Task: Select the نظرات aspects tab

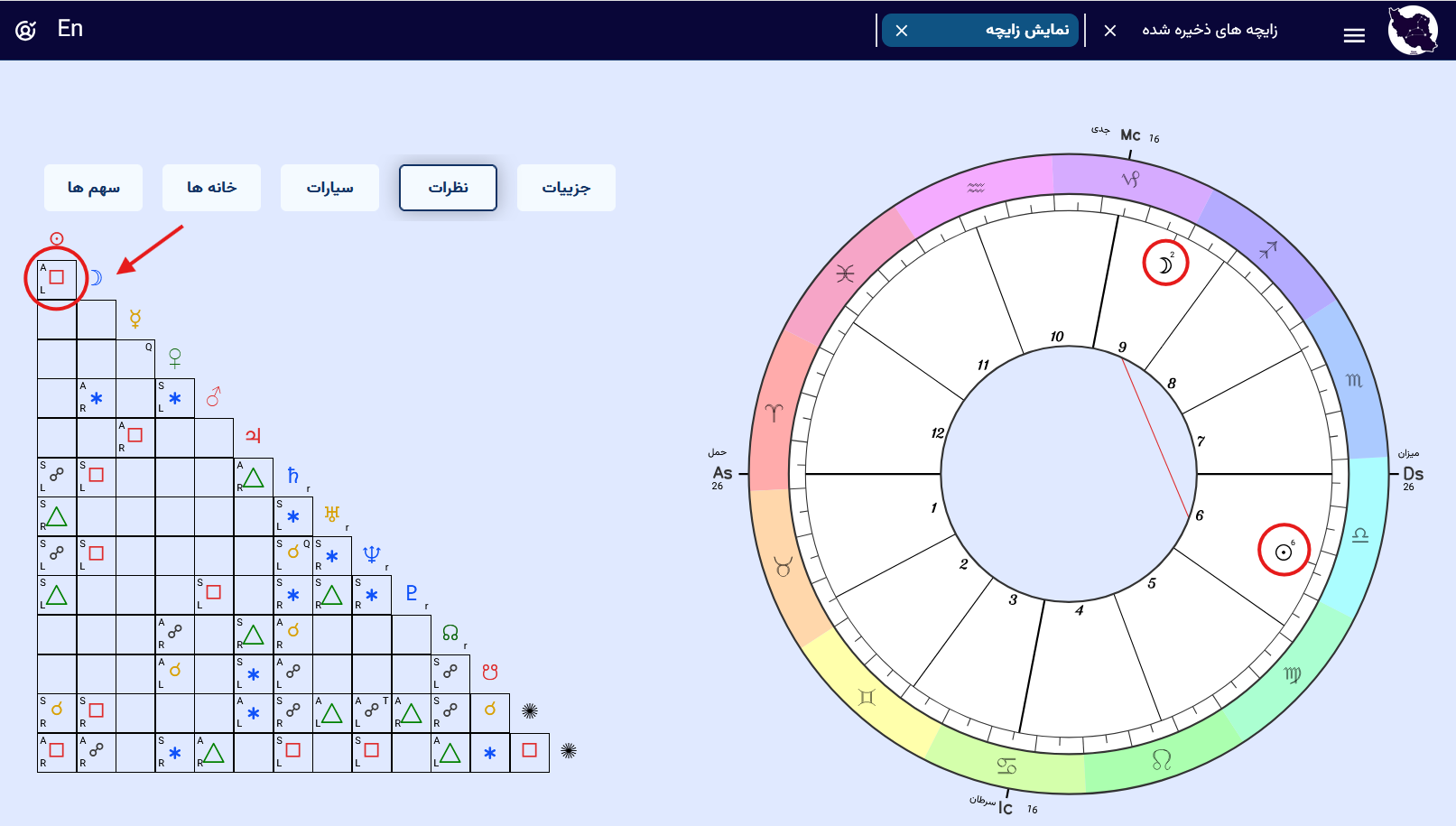Action: coord(448,188)
